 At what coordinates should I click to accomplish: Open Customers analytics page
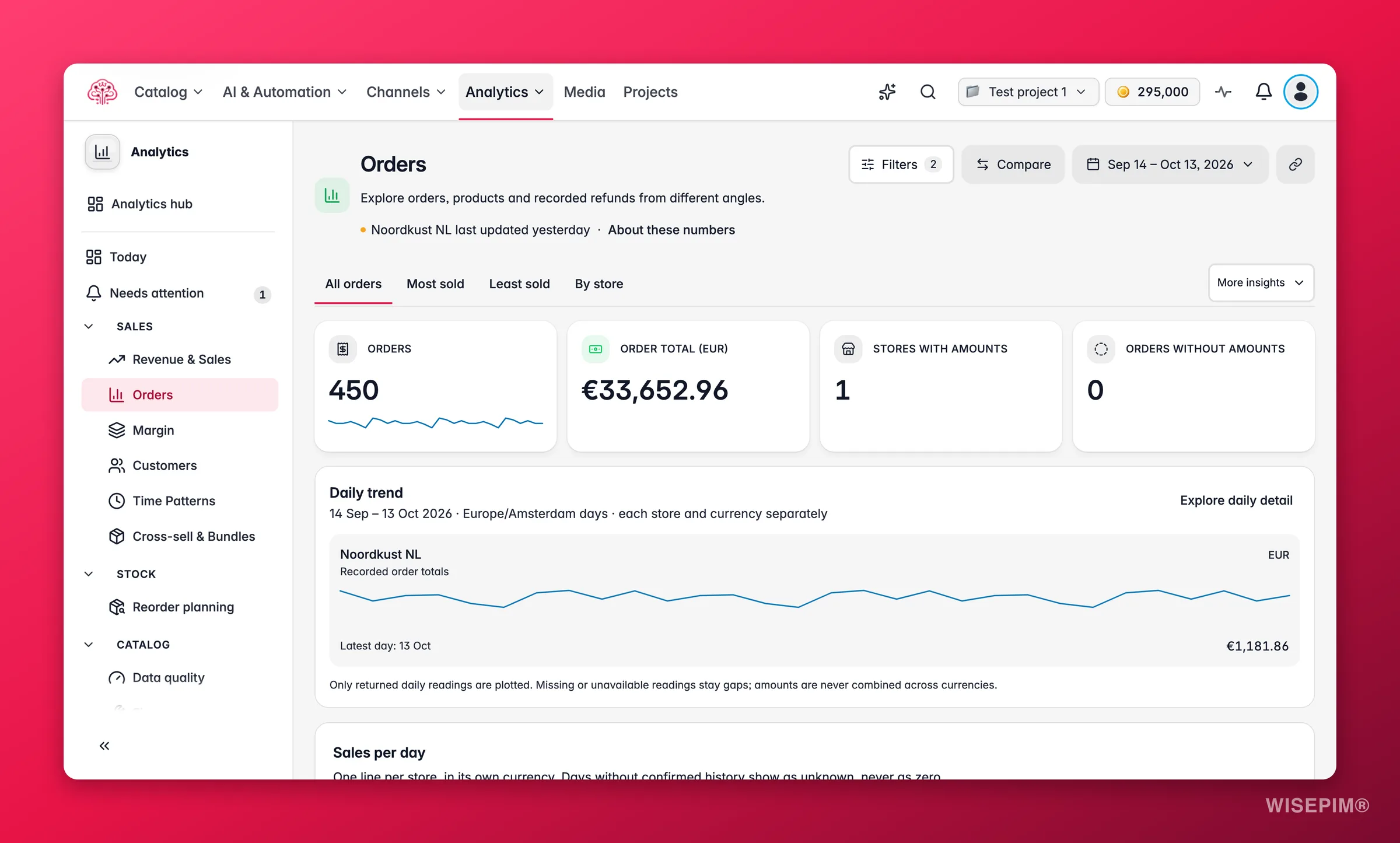[180, 466]
